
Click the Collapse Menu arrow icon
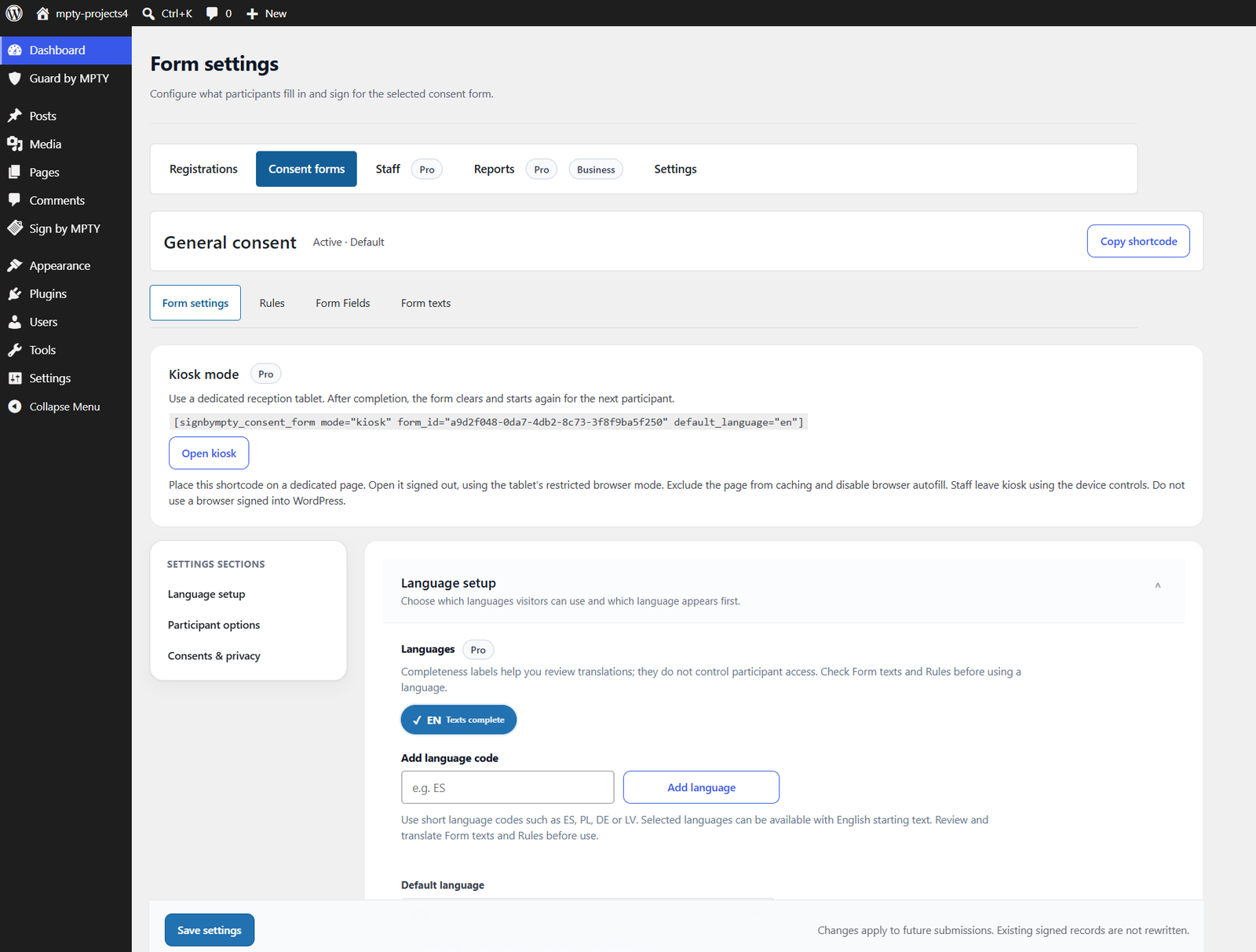pos(15,407)
